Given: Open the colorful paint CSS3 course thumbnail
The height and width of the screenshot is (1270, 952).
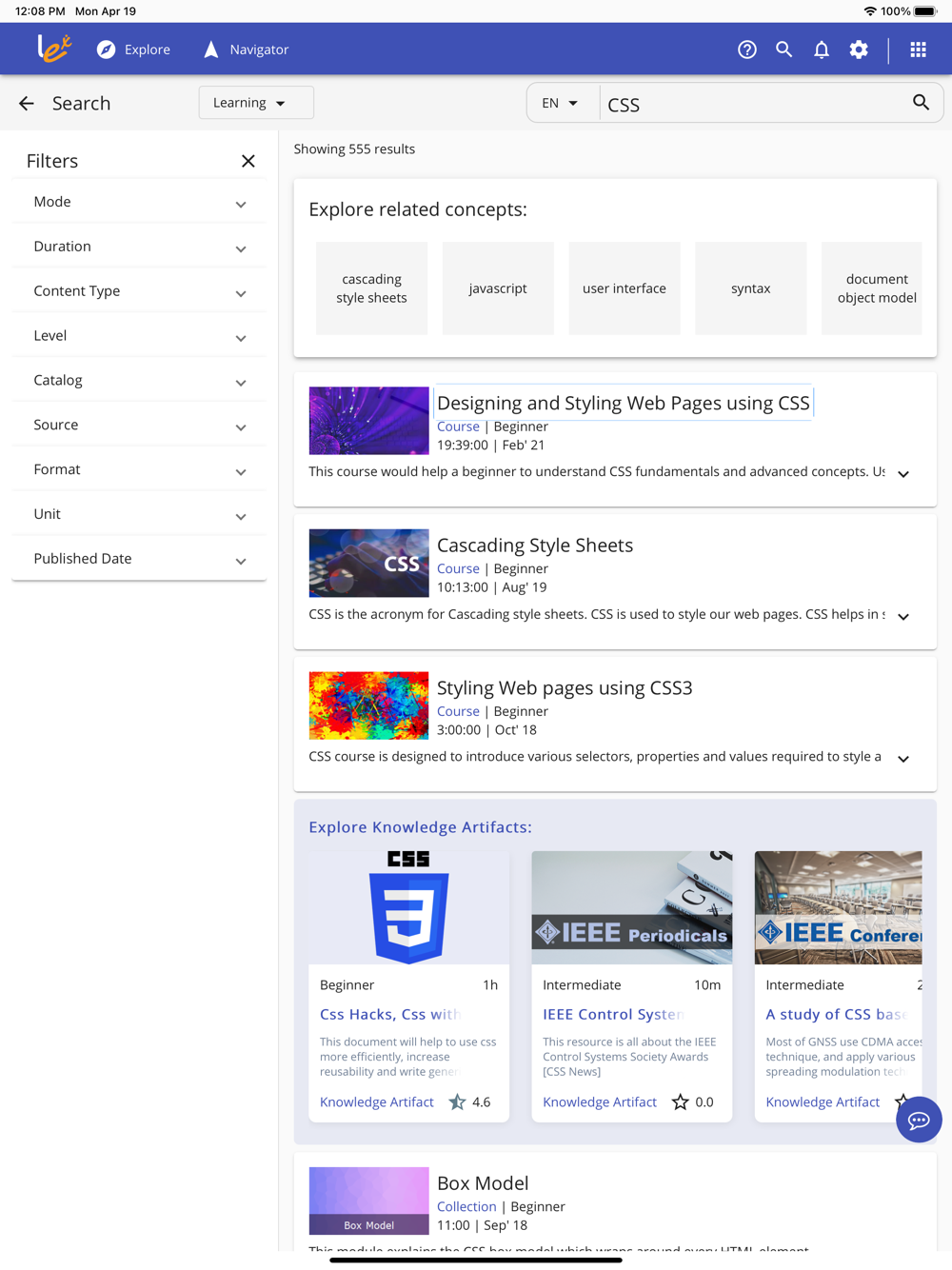Looking at the screenshot, I should tap(368, 705).
